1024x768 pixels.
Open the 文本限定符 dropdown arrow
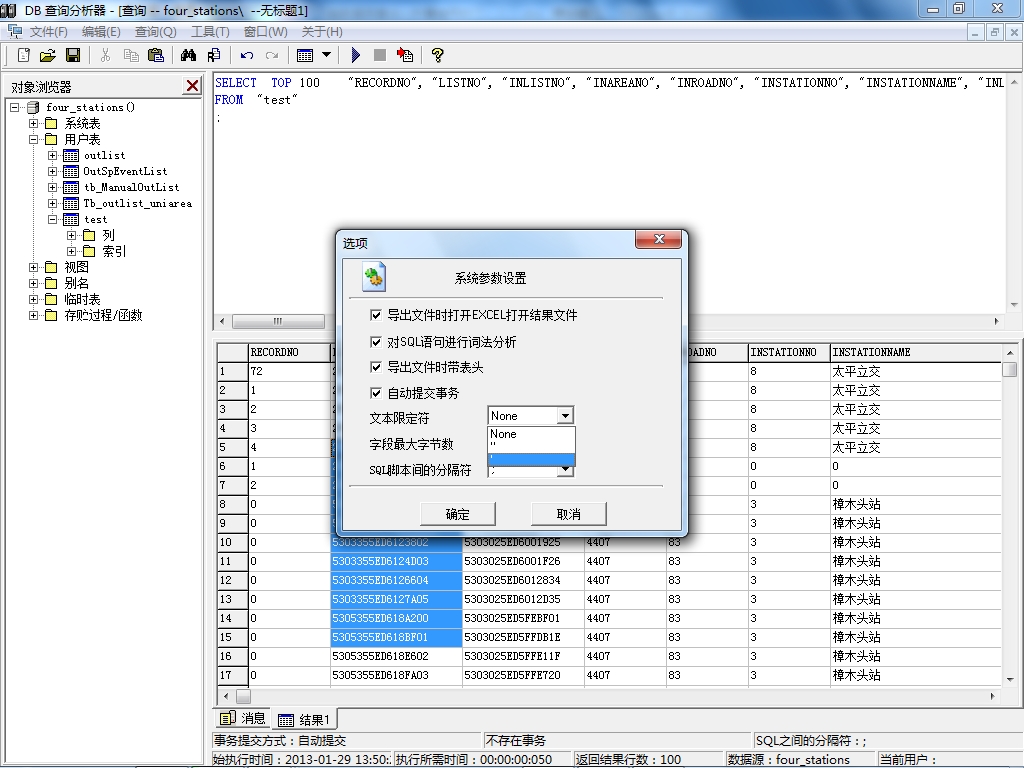point(565,416)
